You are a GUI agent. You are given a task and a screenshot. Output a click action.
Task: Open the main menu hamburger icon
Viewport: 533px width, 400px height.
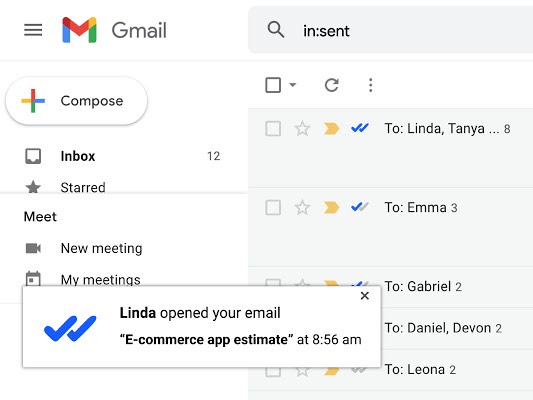33,30
